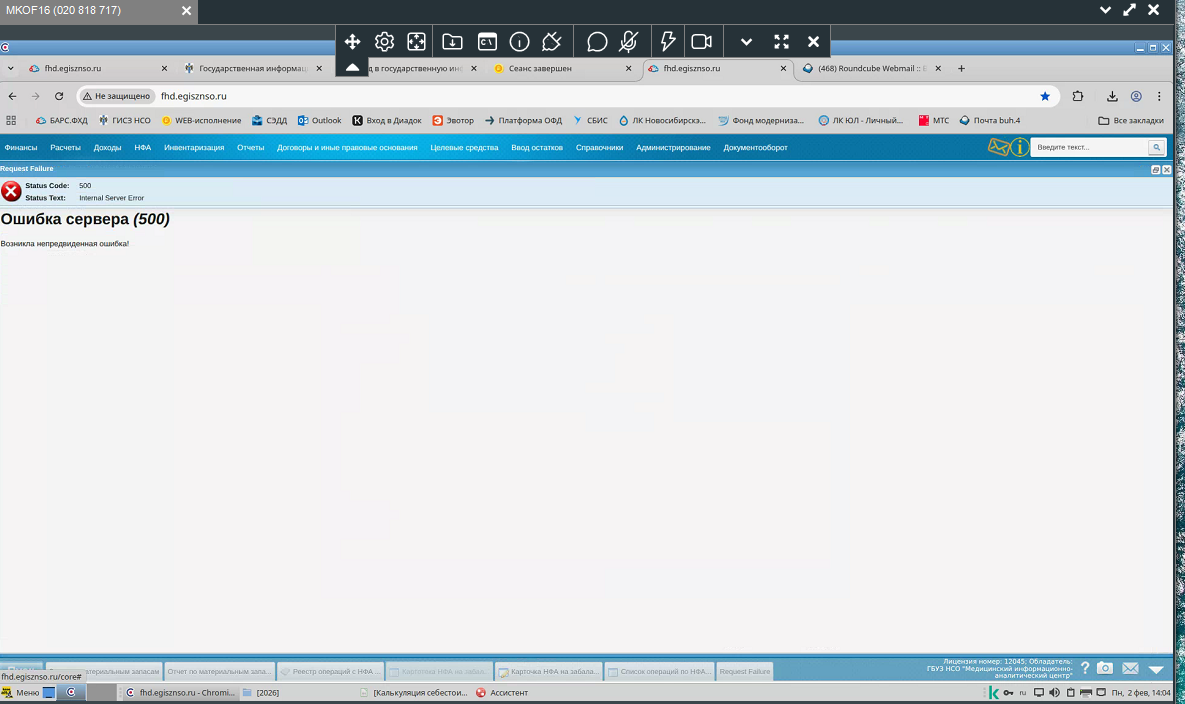The width and height of the screenshot is (1185, 704).
Task: Toggle the bookmark star
Action: (1045, 96)
